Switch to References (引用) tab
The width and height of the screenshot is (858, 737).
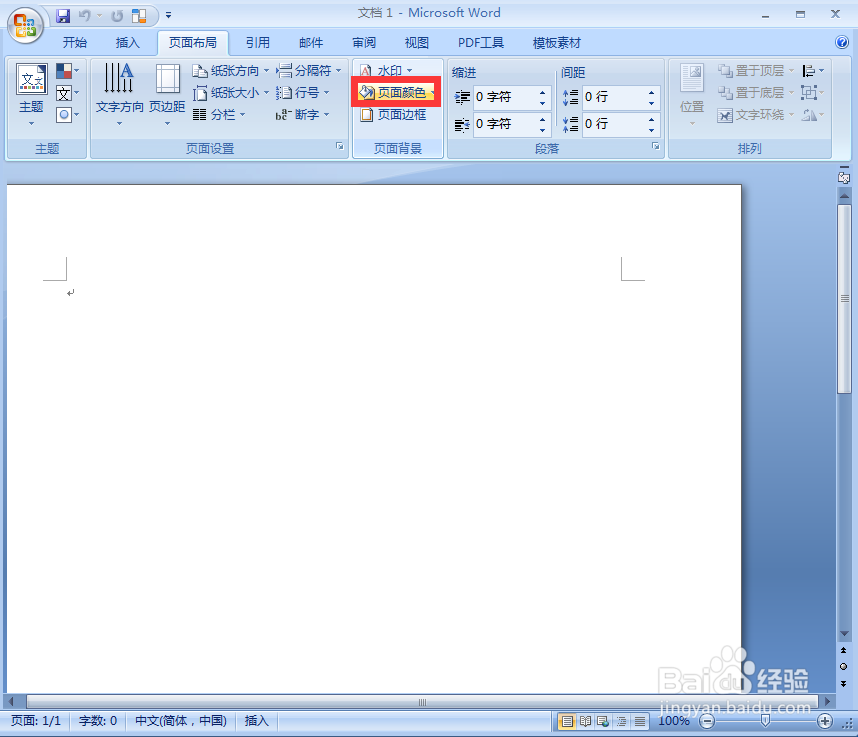coord(257,43)
